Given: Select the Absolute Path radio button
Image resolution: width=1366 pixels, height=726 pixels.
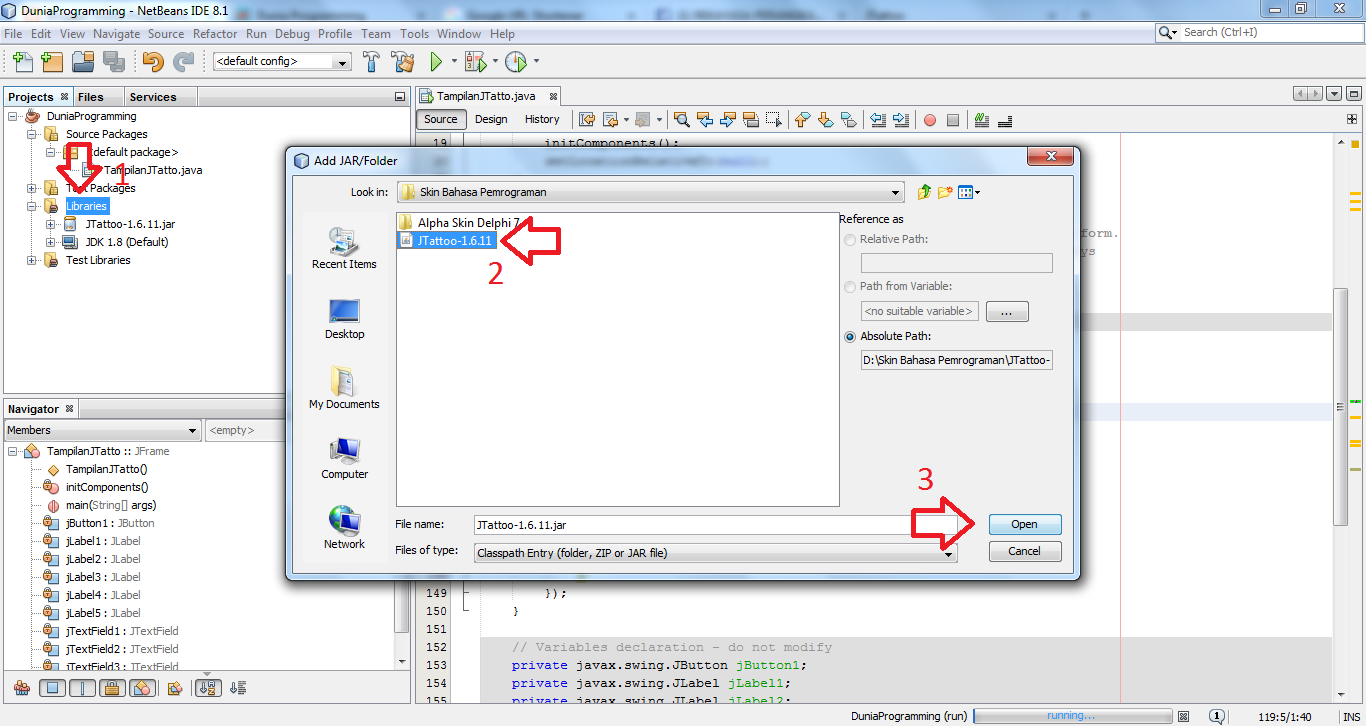Looking at the screenshot, I should pyautogui.click(x=850, y=337).
